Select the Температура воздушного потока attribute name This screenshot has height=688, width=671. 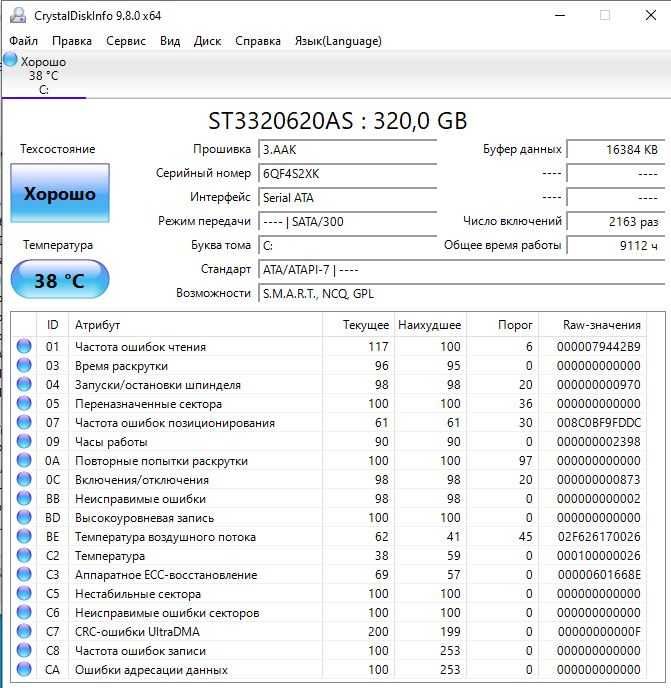165,537
